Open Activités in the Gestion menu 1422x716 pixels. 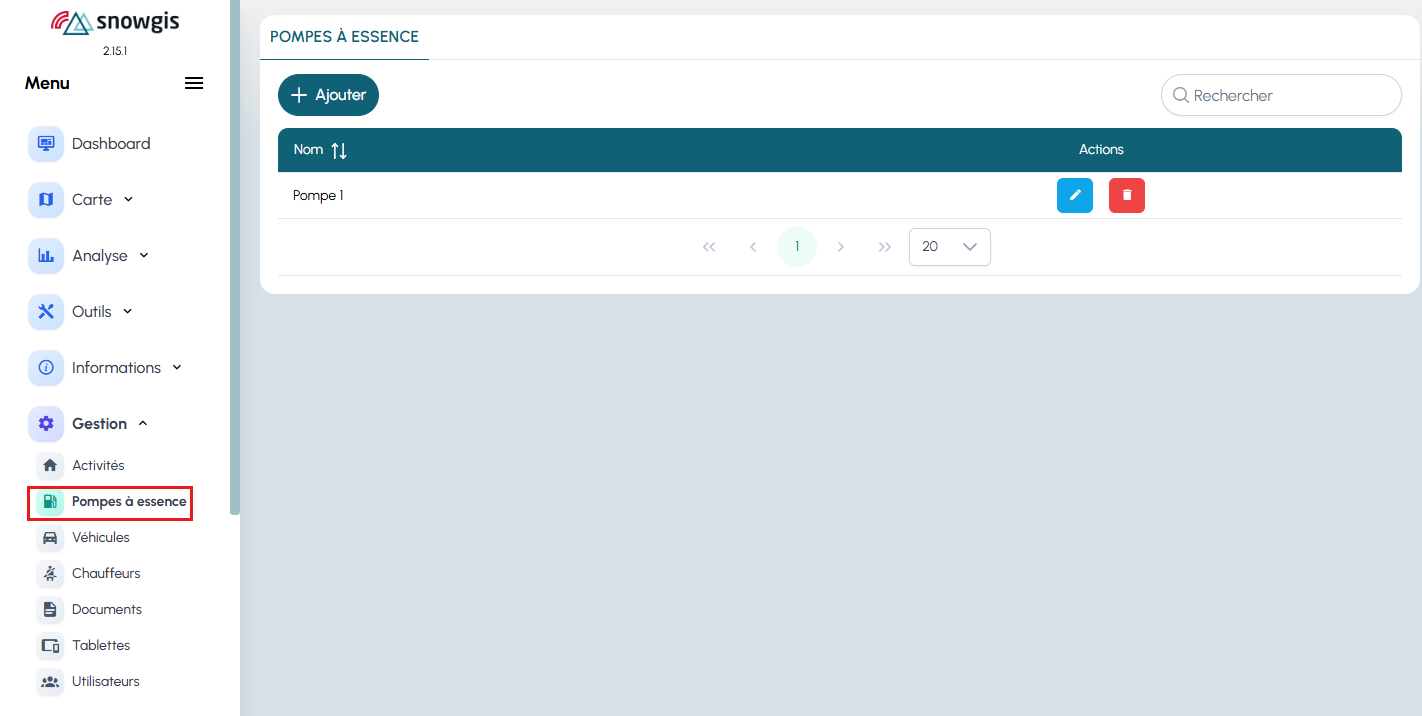(98, 466)
